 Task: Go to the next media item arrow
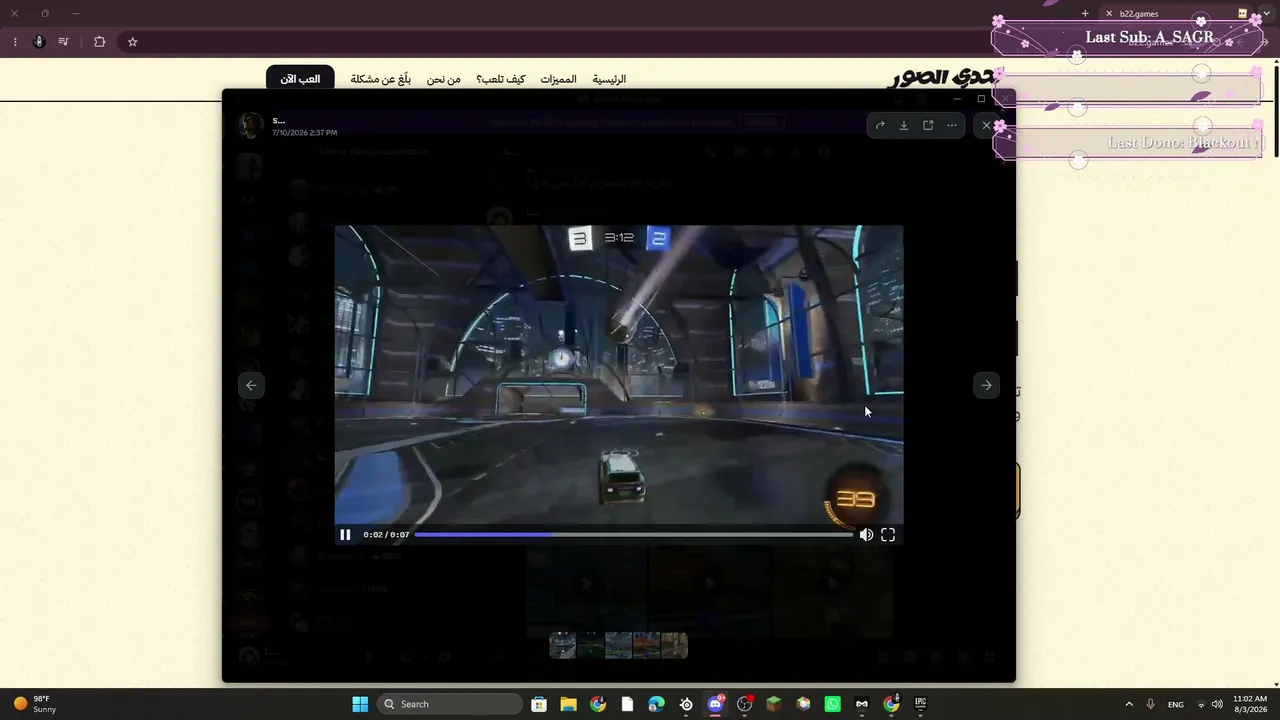click(986, 385)
